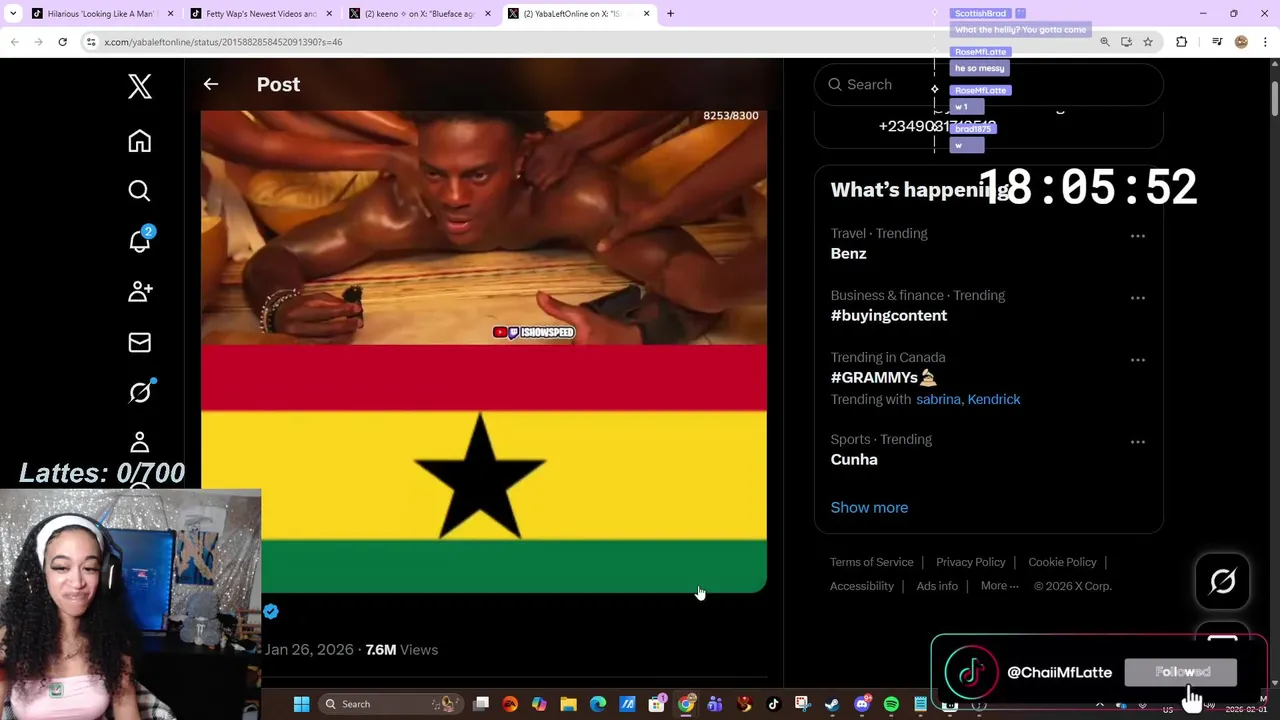This screenshot has height=720, width=1280.
Task: Open the floating Grok button
Action: coord(1222,581)
